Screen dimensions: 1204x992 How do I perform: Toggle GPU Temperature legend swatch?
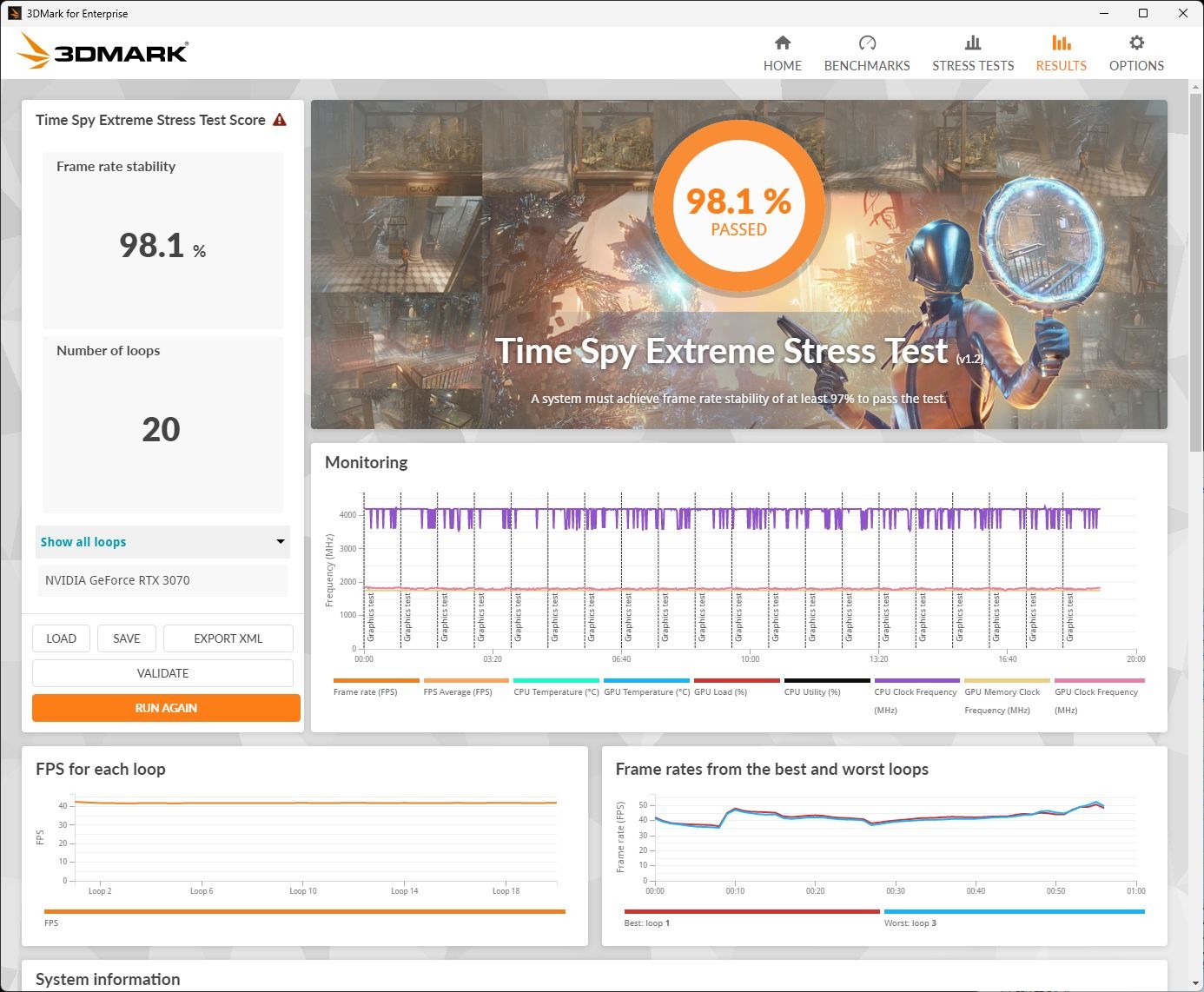[x=646, y=681]
